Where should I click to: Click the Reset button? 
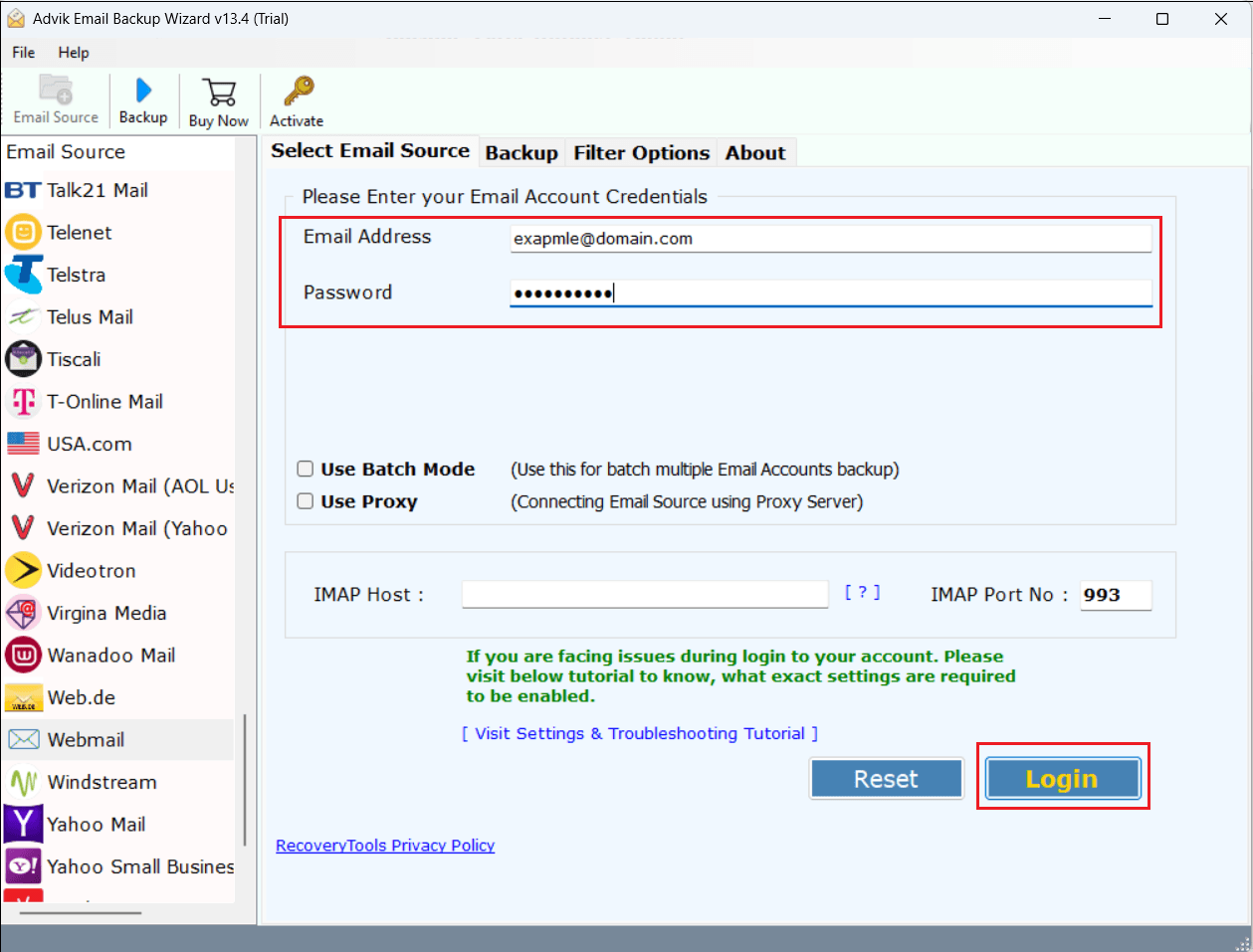[887, 779]
